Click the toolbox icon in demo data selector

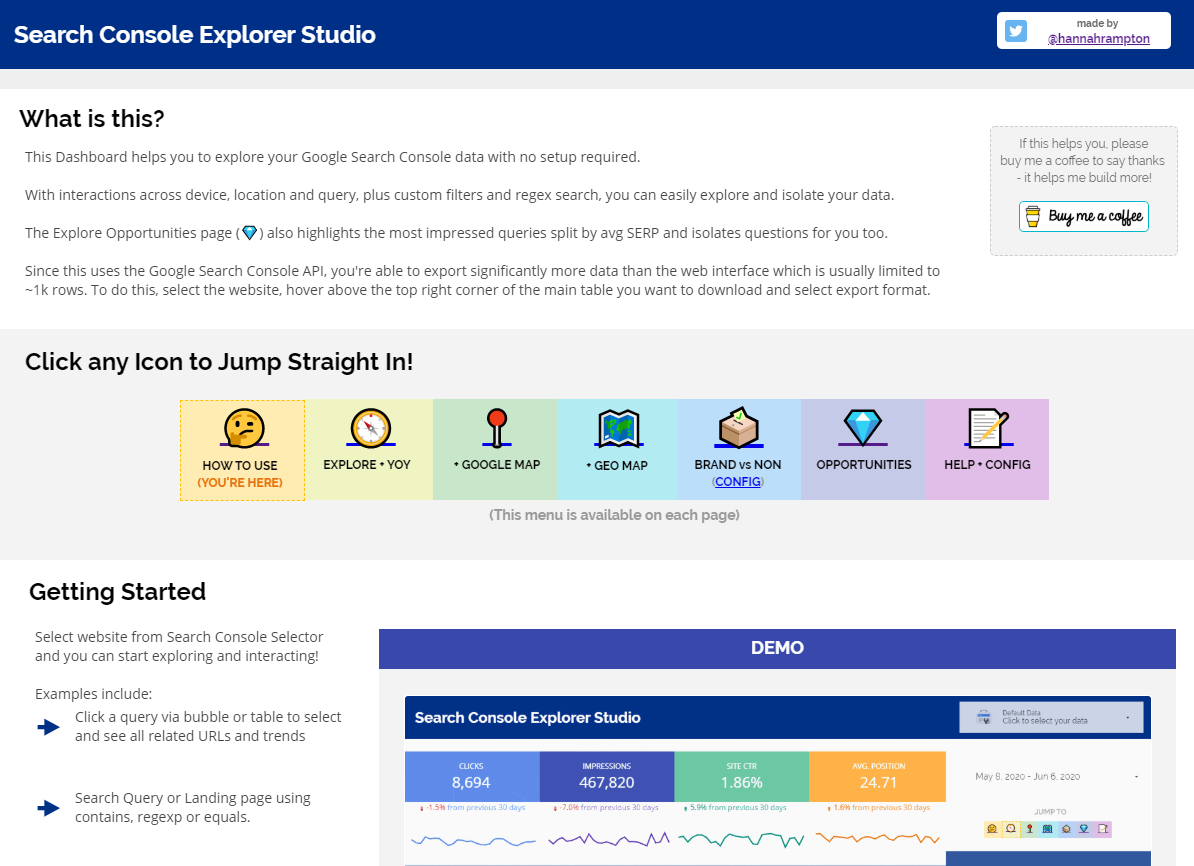(x=984, y=717)
